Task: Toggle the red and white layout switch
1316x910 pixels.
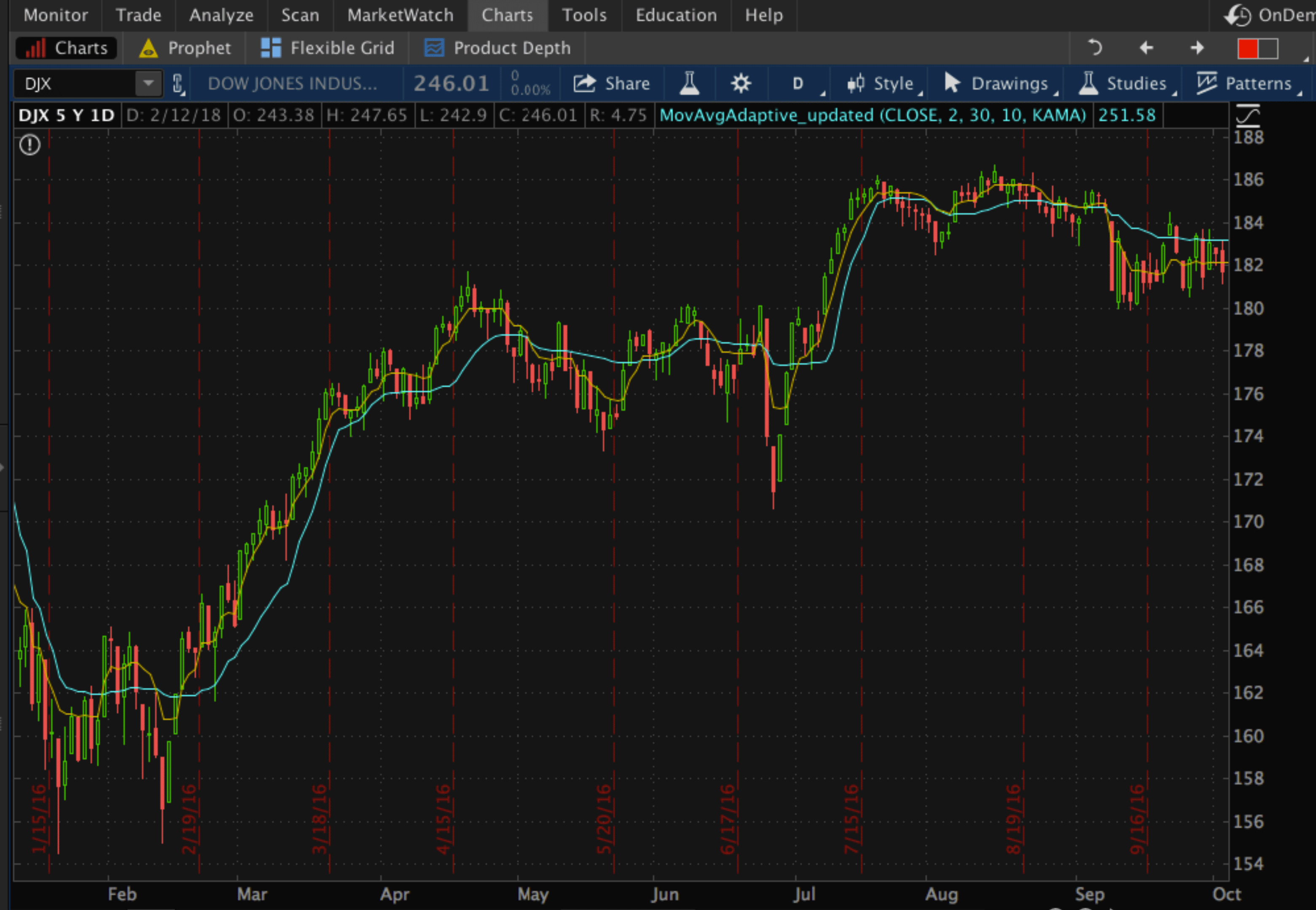Action: (x=1257, y=48)
